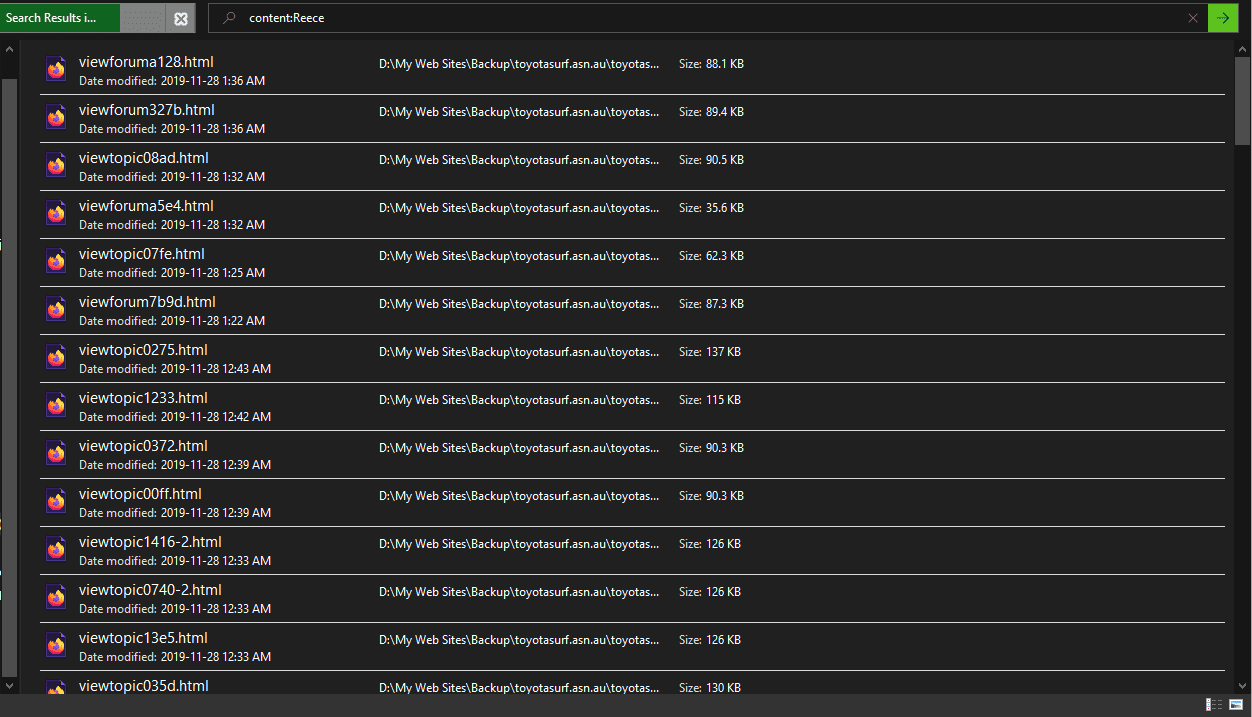Click the results list vertical scrollbar thumb
The width and height of the screenshot is (1252, 717).
1242,100
